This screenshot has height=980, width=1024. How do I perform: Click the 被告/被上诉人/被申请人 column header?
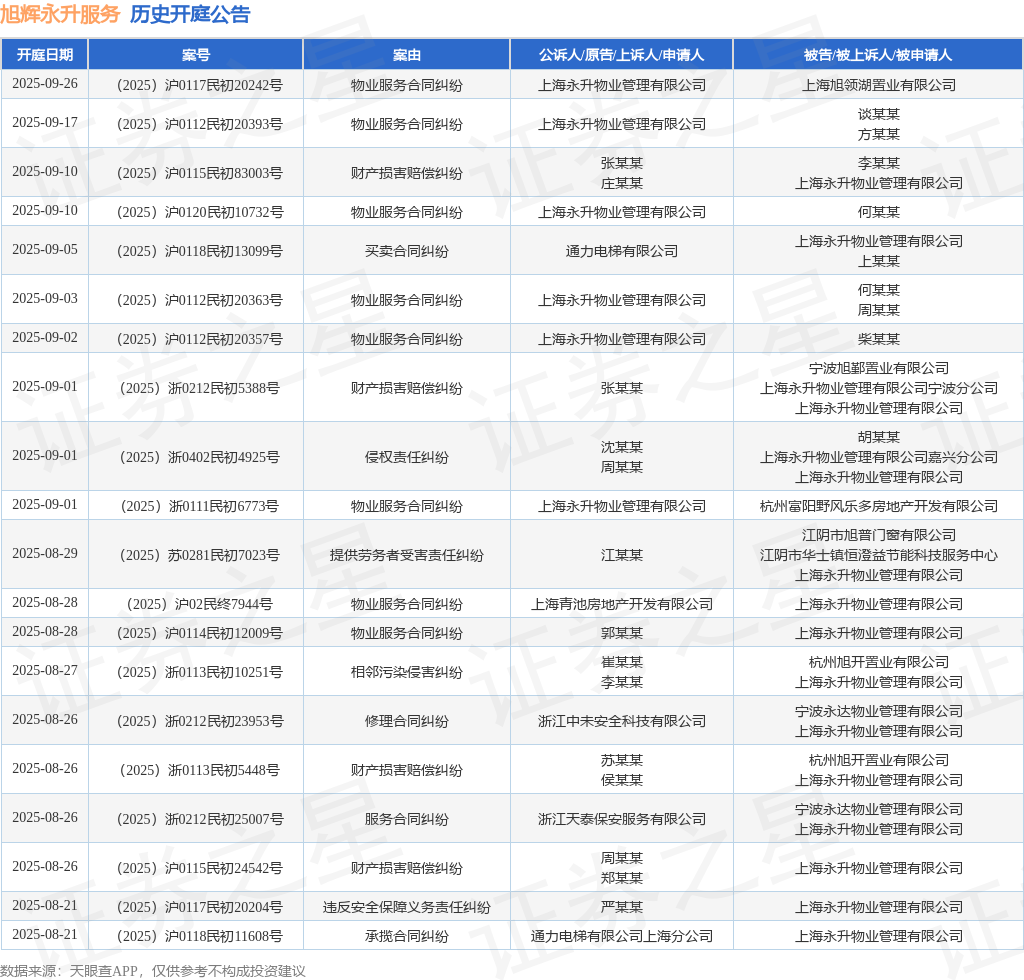878,55
